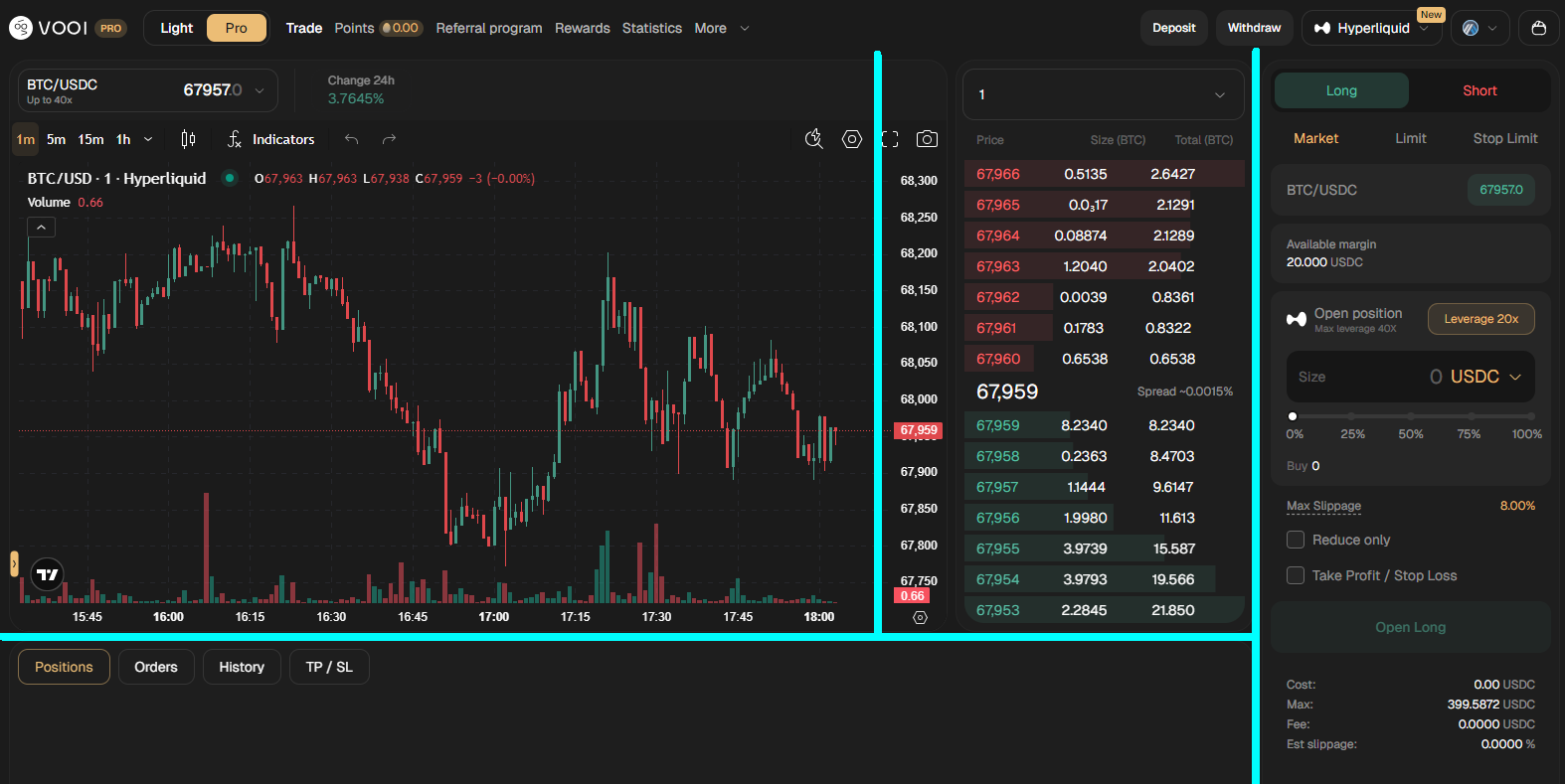This screenshot has width=1565, height=784.
Task: Click the TradingView logo on chart
Action: (x=47, y=574)
